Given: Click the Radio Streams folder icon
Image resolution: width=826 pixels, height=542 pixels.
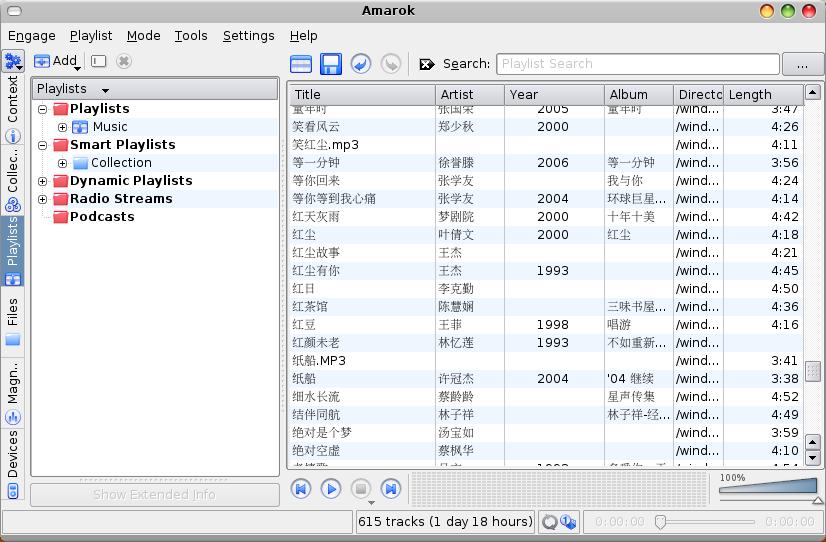Looking at the screenshot, I should click(x=61, y=199).
